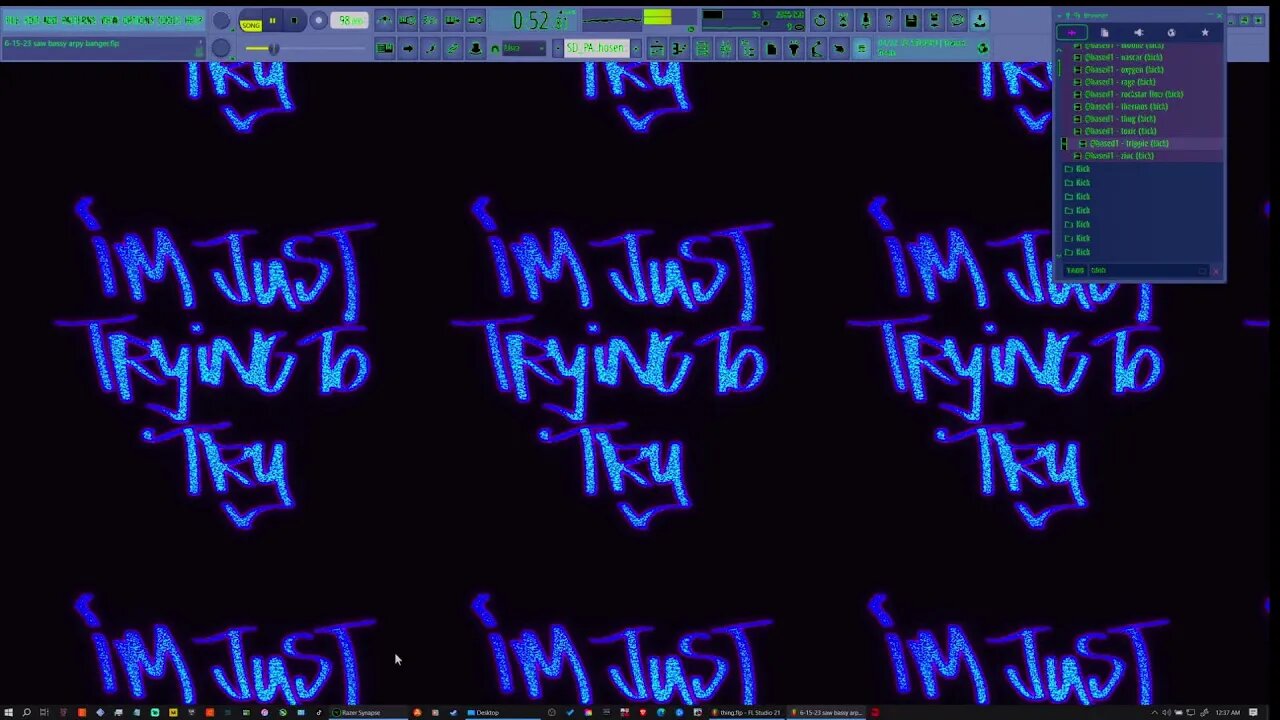Select the Browser 'All' tab icon
Viewport: 1280px width, 720px height.
(1071, 32)
